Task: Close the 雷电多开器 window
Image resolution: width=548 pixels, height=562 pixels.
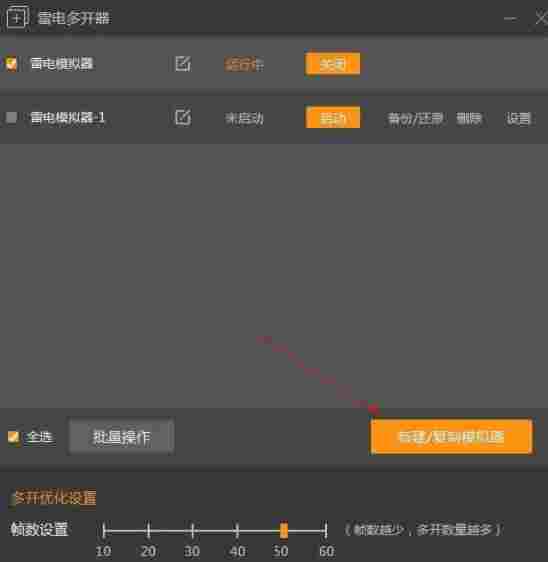Action: click(x=541, y=18)
